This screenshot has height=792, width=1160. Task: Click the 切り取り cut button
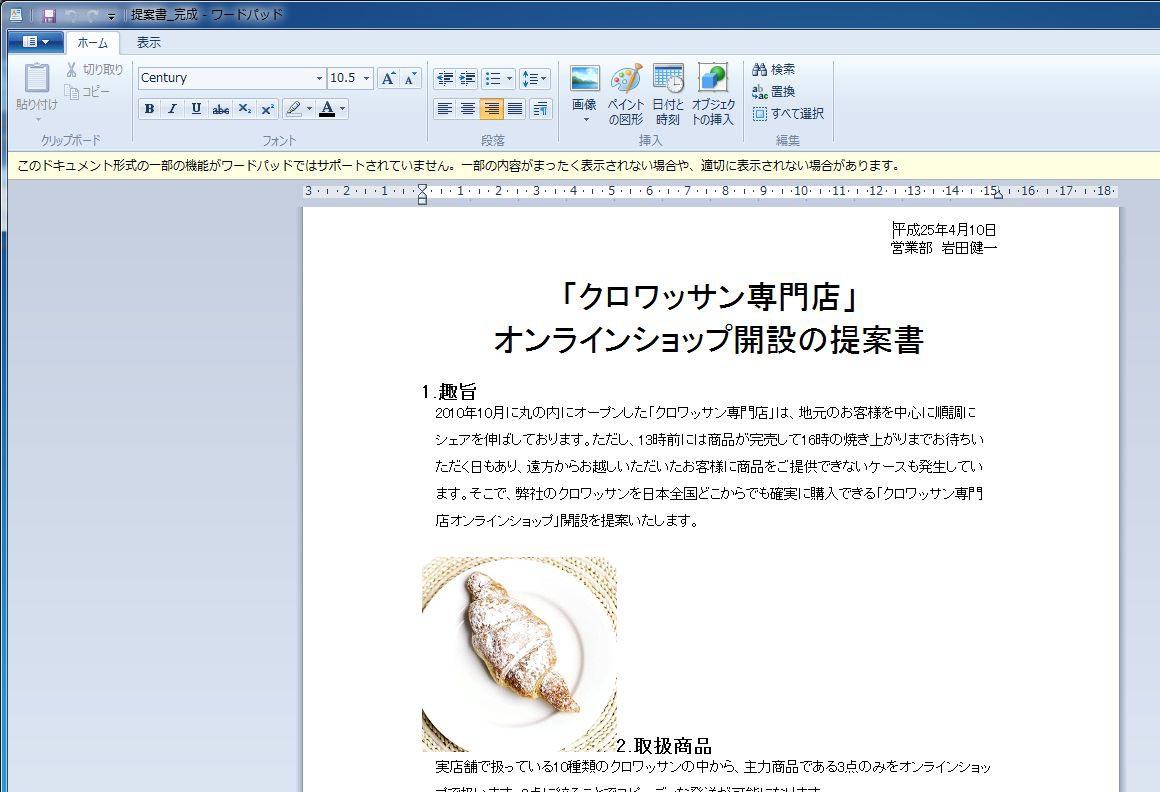[94, 70]
